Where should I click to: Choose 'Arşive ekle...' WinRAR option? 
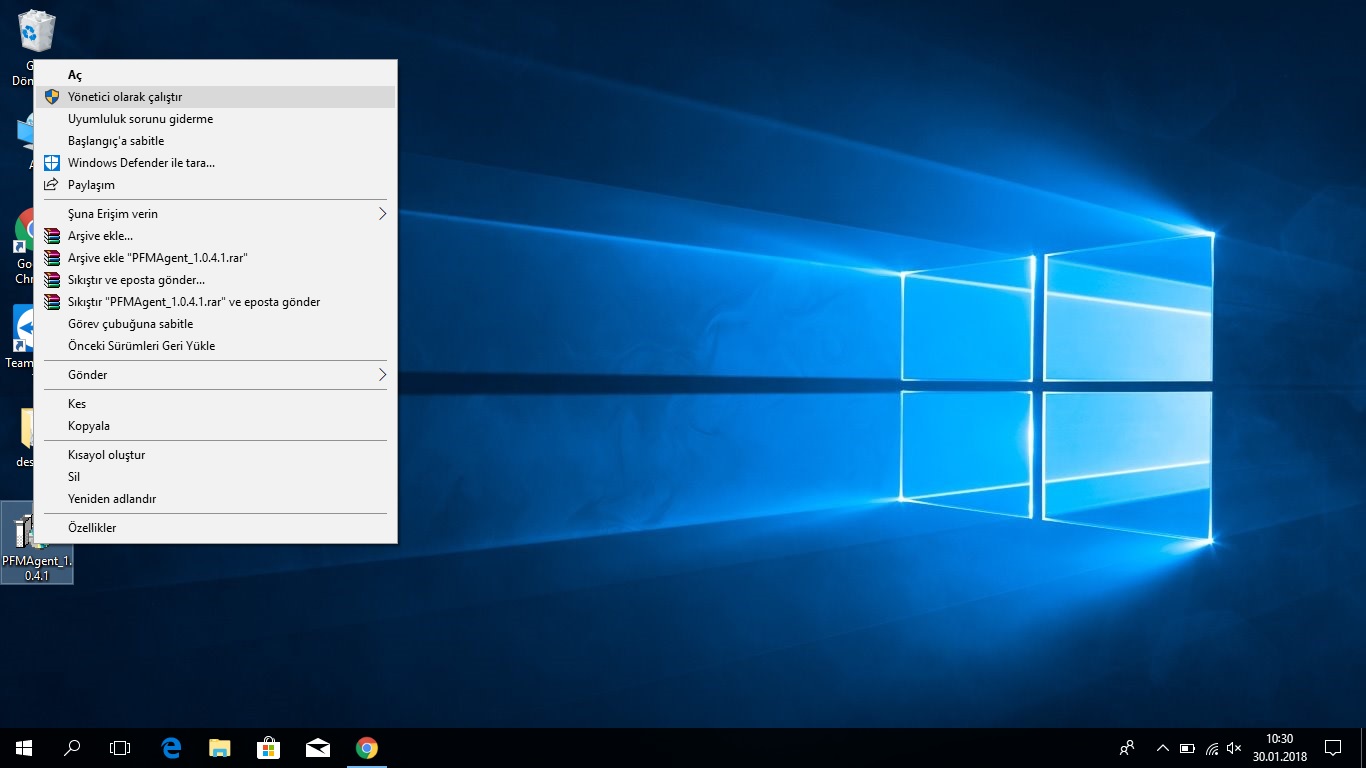[215, 236]
